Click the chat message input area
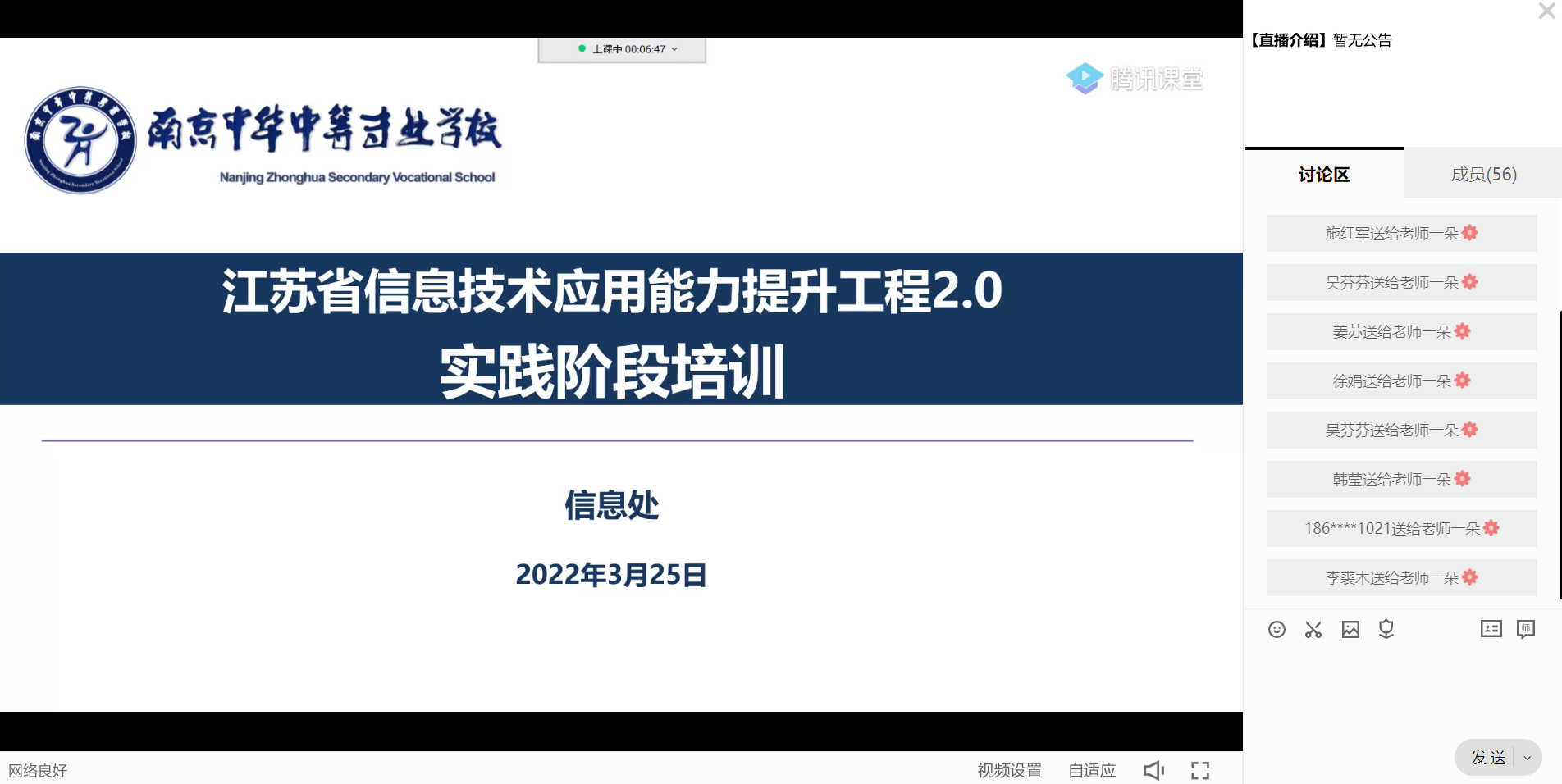 1403,691
